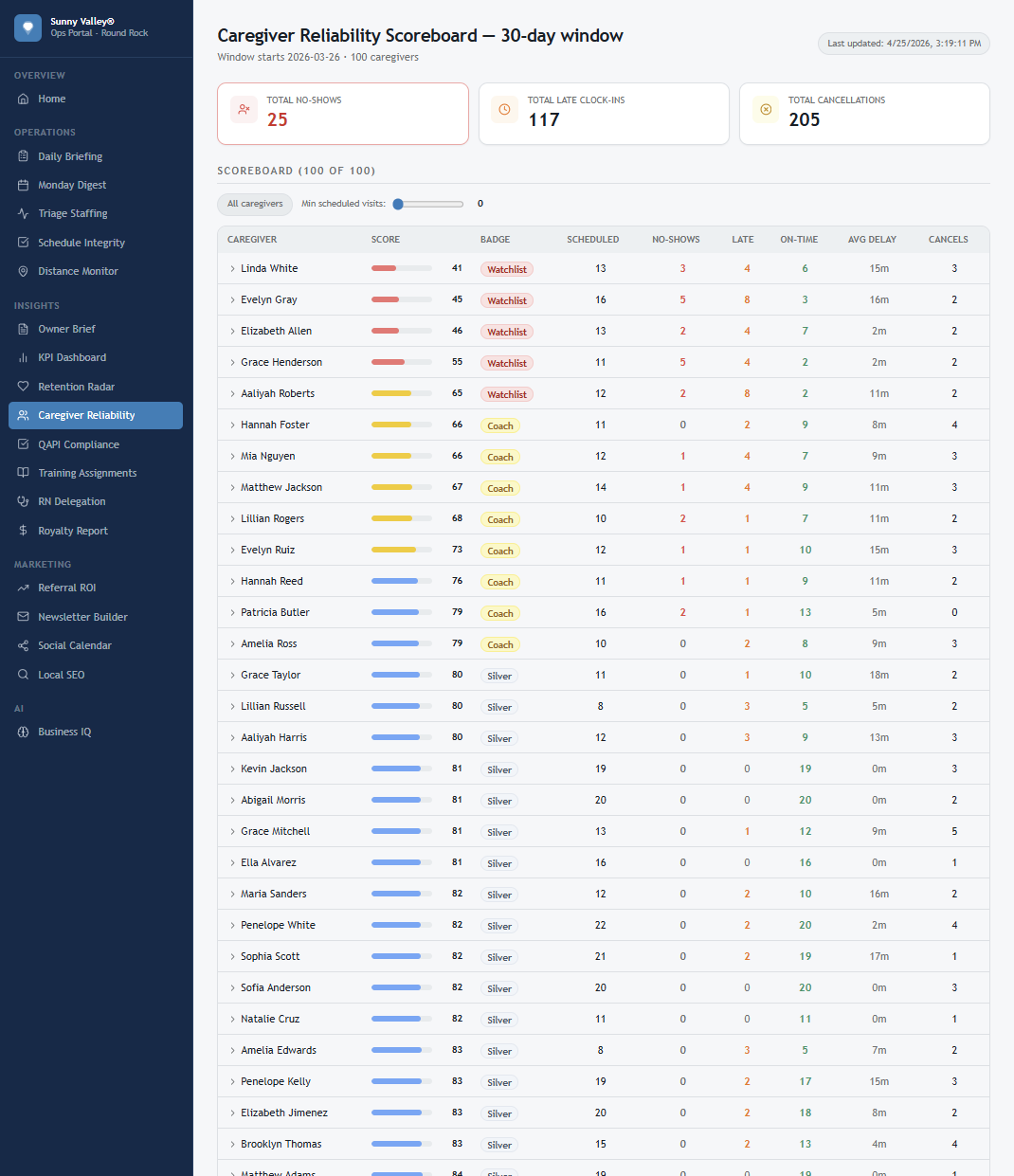
Task: Expand Grace Henderson's caregiver details
Action: click(232, 363)
